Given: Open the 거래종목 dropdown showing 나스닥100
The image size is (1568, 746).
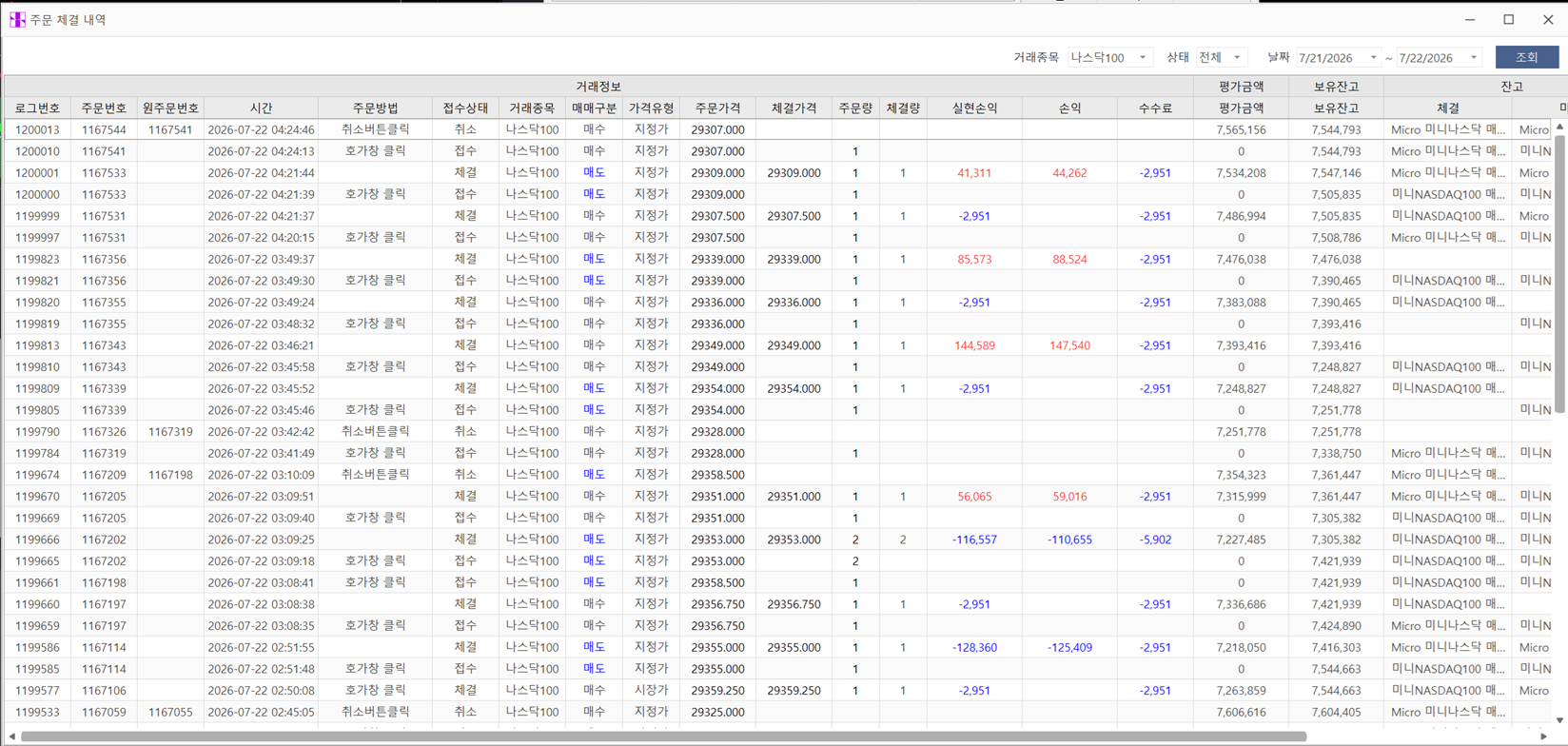Looking at the screenshot, I should click(x=1111, y=57).
